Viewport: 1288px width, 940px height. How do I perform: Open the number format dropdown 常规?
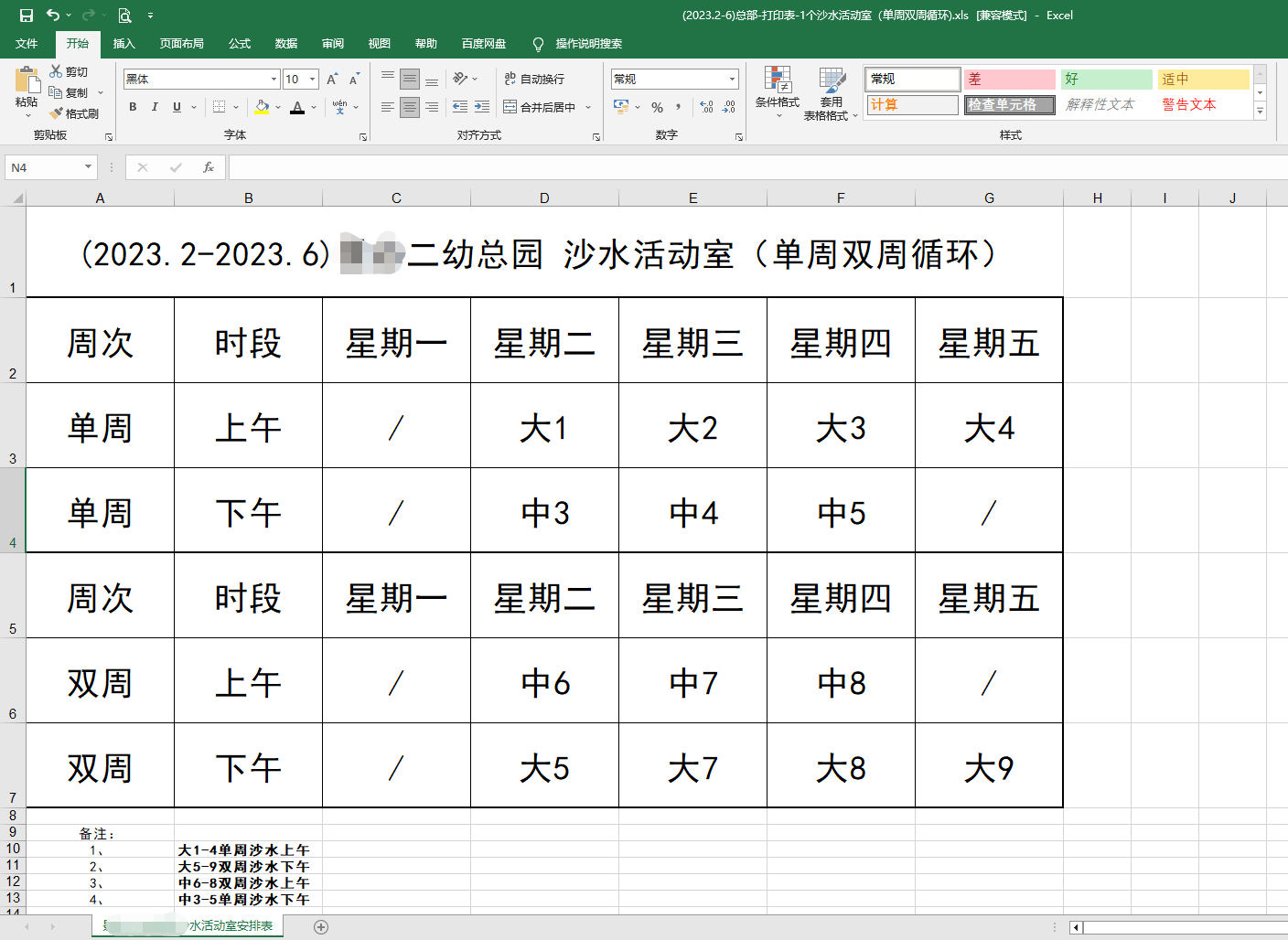pos(732,80)
